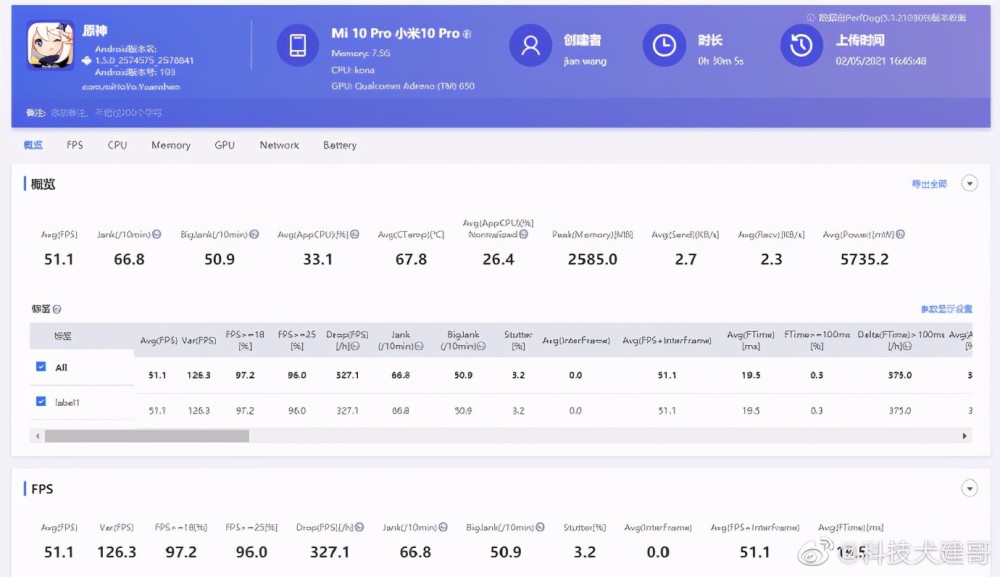Click the upload time history icon

click(800, 45)
